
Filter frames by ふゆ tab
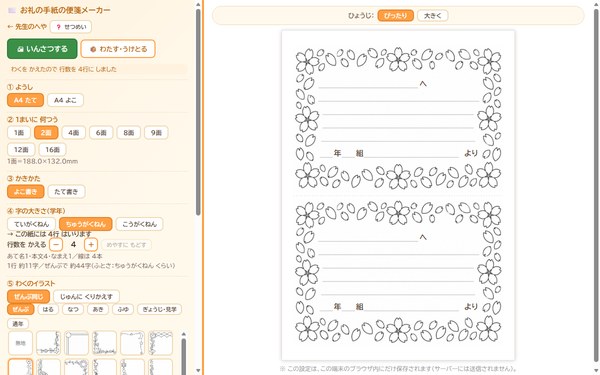[123, 309]
